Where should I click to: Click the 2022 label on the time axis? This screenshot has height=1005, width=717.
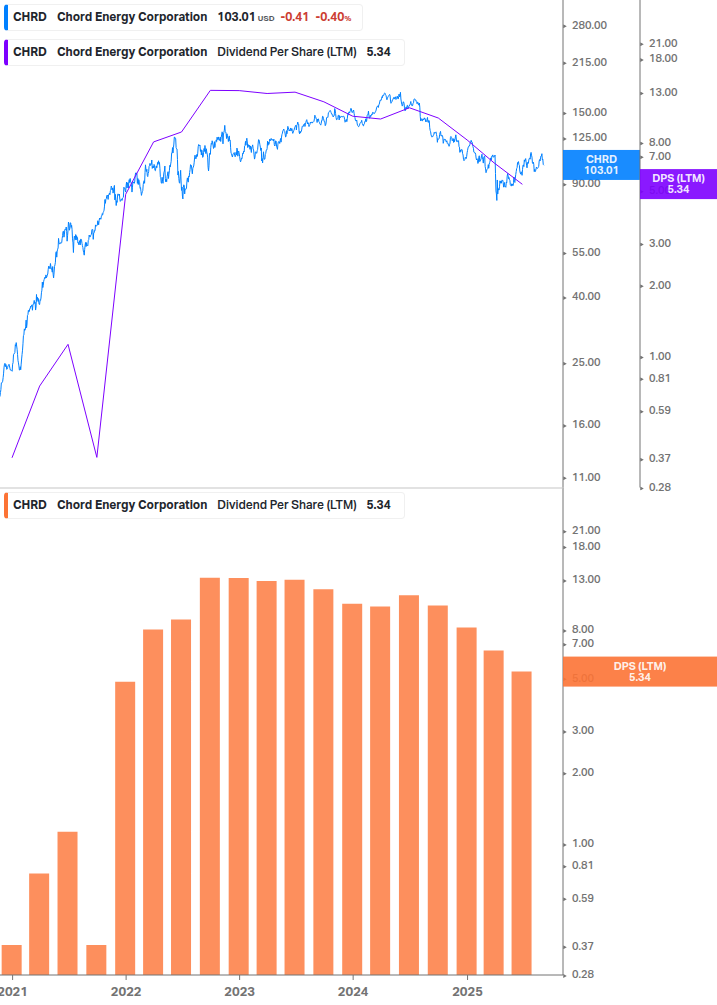pyautogui.click(x=126, y=992)
